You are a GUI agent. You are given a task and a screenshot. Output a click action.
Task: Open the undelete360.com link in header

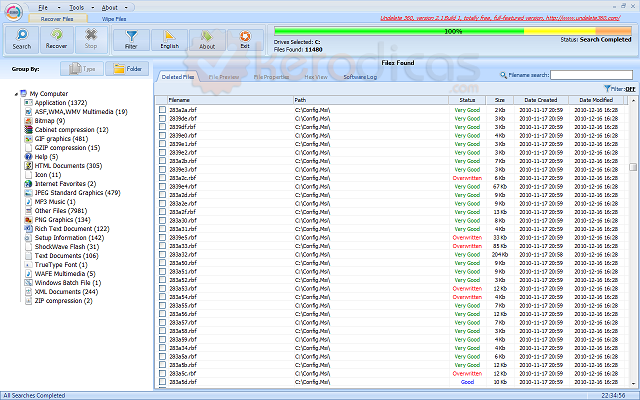coord(583,18)
